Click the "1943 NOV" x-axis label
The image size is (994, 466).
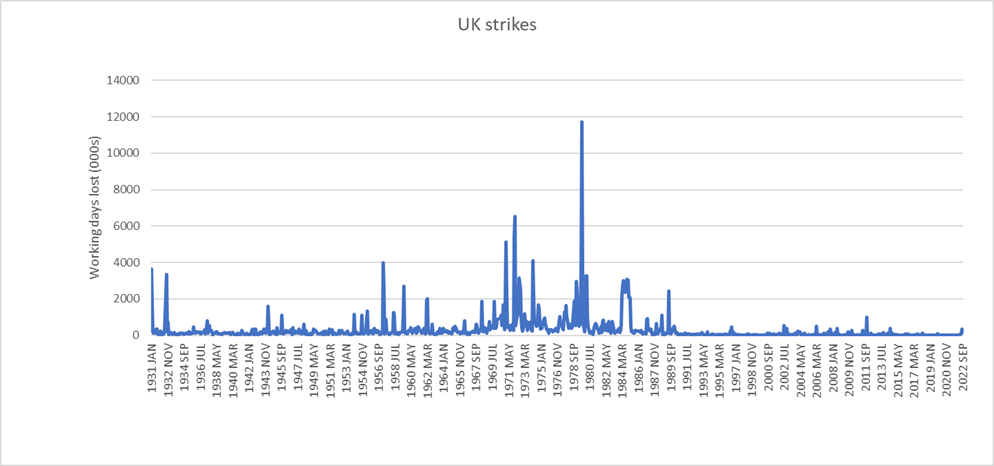pyautogui.click(x=266, y=368)
